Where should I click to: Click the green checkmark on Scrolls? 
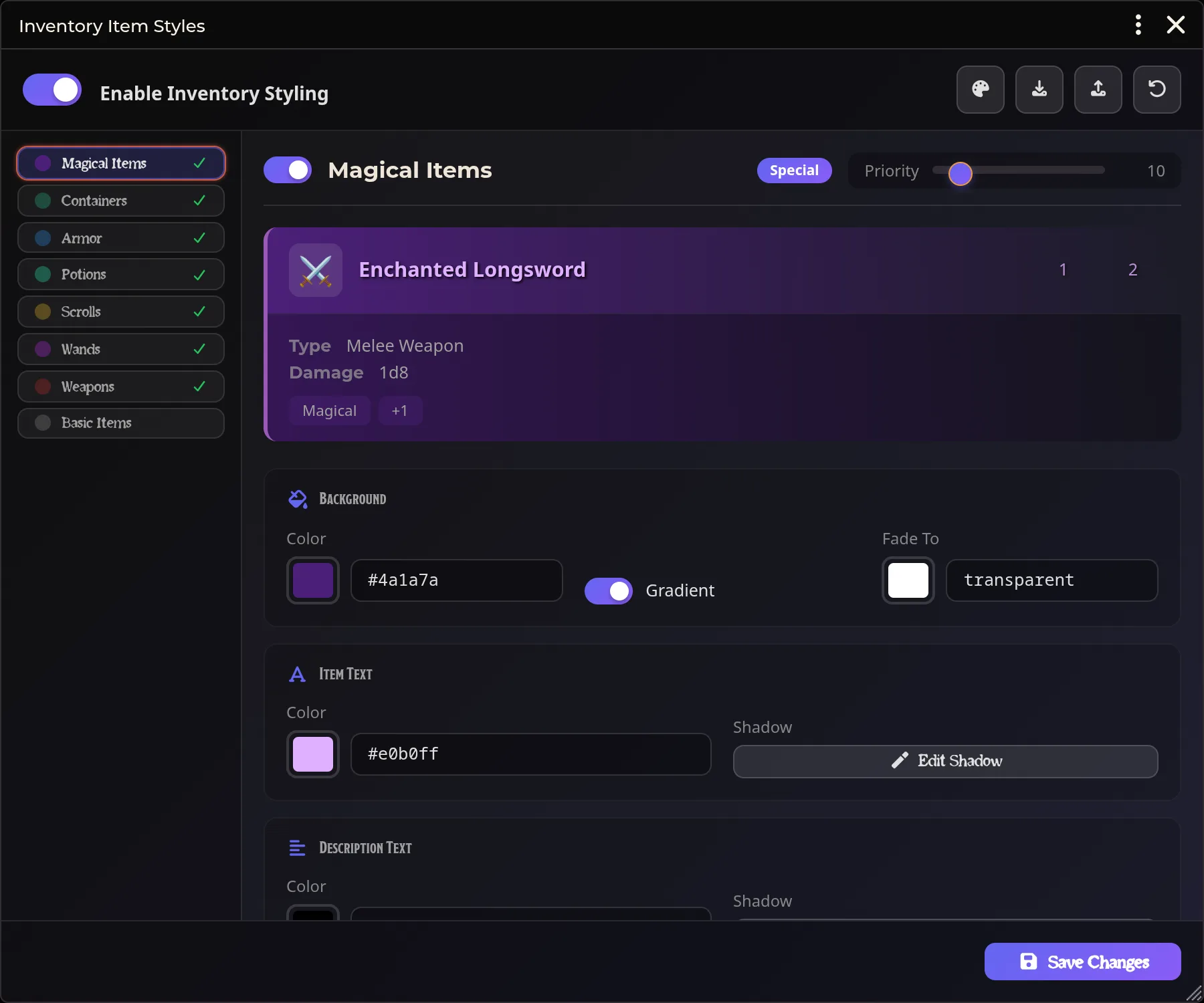click(x=199, y=312)
